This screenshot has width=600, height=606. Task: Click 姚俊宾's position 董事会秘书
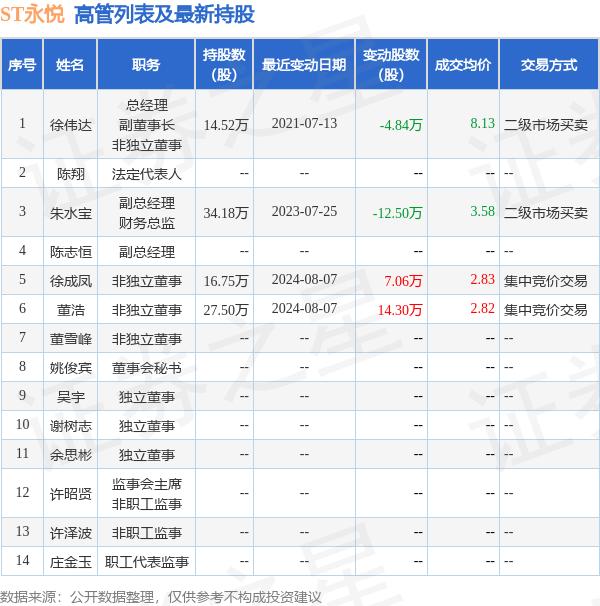[x=147, y=368]
